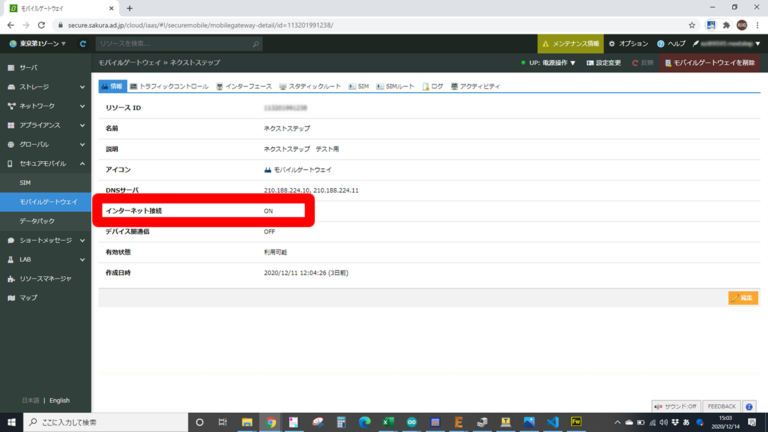
Task: Open メンテナンス情報 notice button
Action: pyautogui.click(x=571, y=44)
